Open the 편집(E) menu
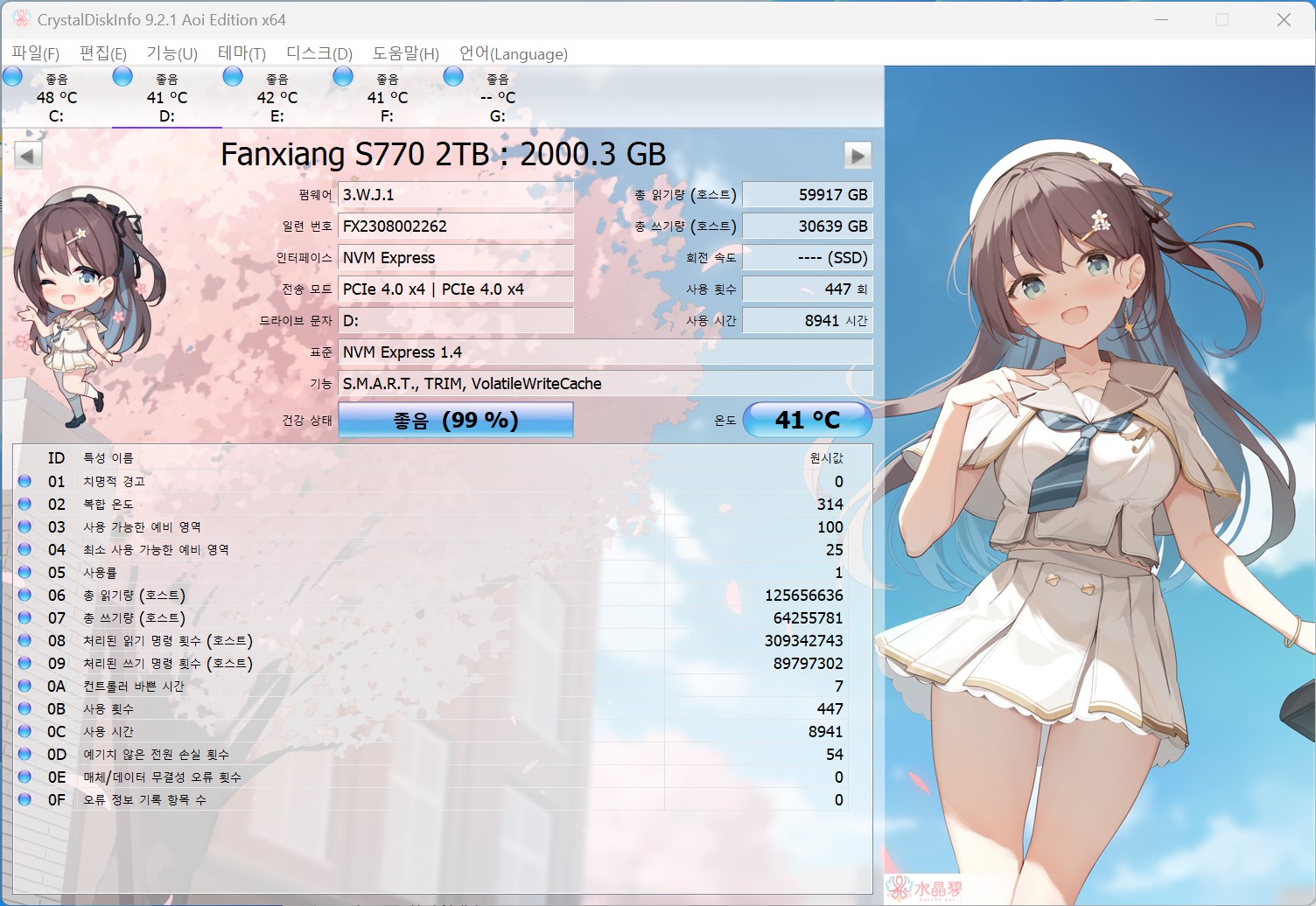Viewport: 1316px width, 906px height. pos(103,53)
